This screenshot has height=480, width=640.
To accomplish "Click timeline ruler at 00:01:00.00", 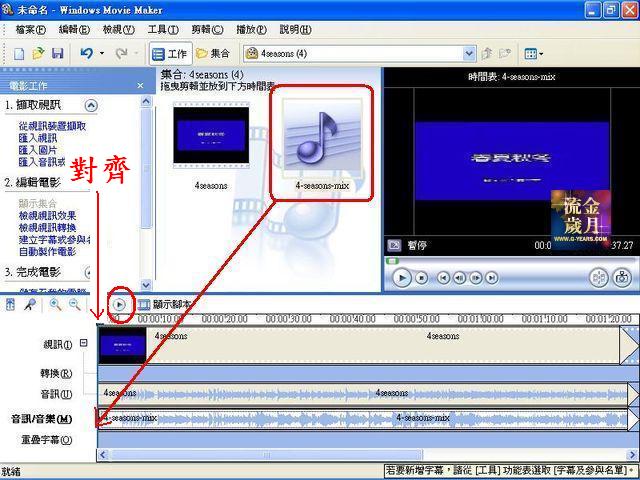I will 480,319.
